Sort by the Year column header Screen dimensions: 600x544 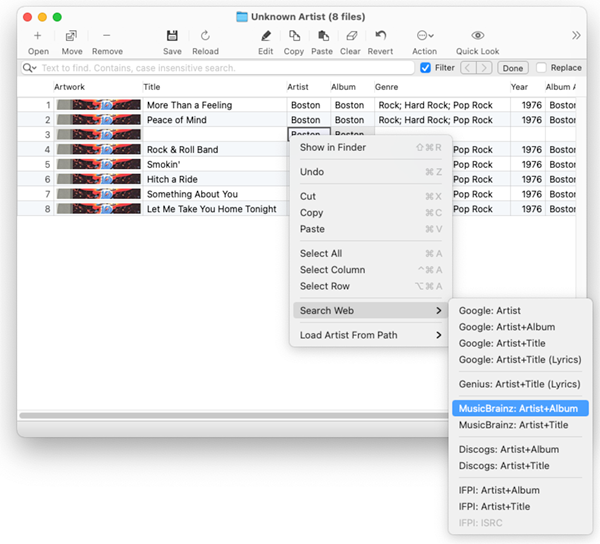click(527, 87)
